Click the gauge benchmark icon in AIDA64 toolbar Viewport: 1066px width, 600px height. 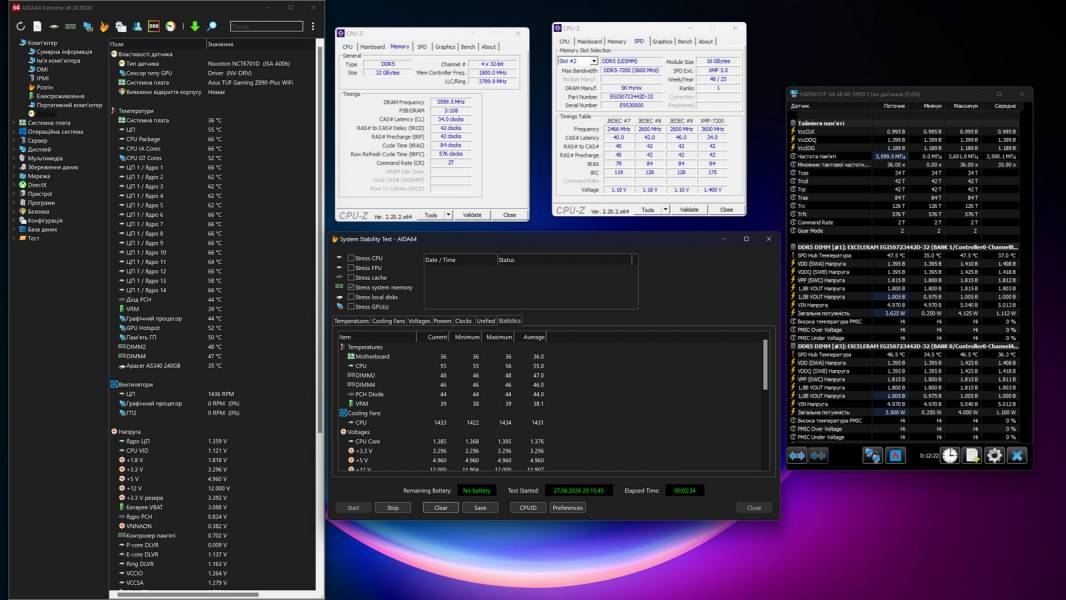pos(171,26)
